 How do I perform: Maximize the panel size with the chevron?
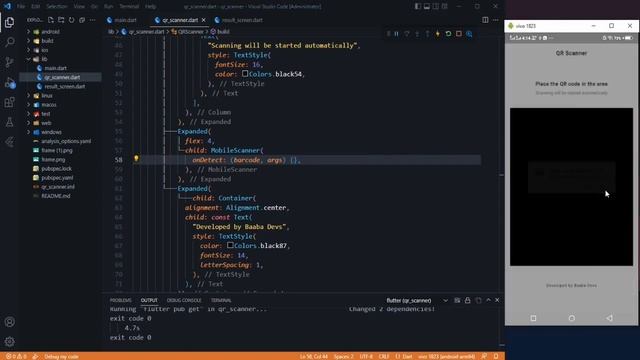[x=488, y=300]
